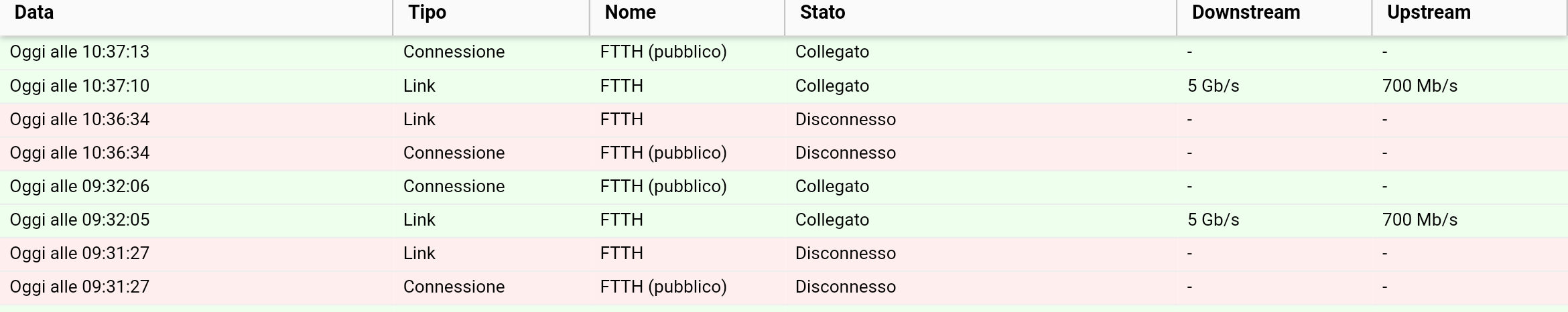Viewport: 1568px width, 312px height.
Task: Click 700 Mb/s upstream at 10:37:10
Action: pos(1420,86)
